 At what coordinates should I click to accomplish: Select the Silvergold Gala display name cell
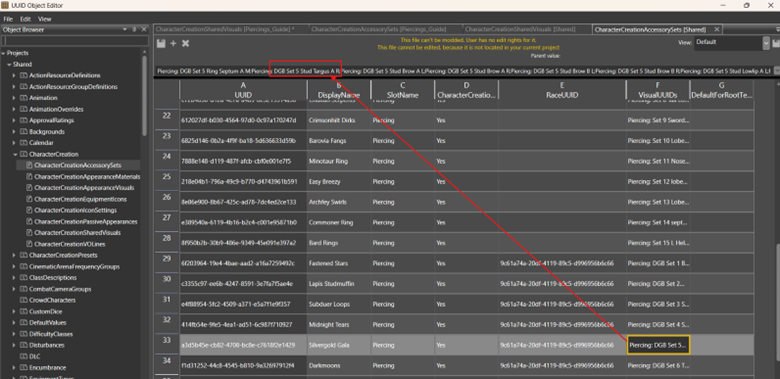(339, 345)
